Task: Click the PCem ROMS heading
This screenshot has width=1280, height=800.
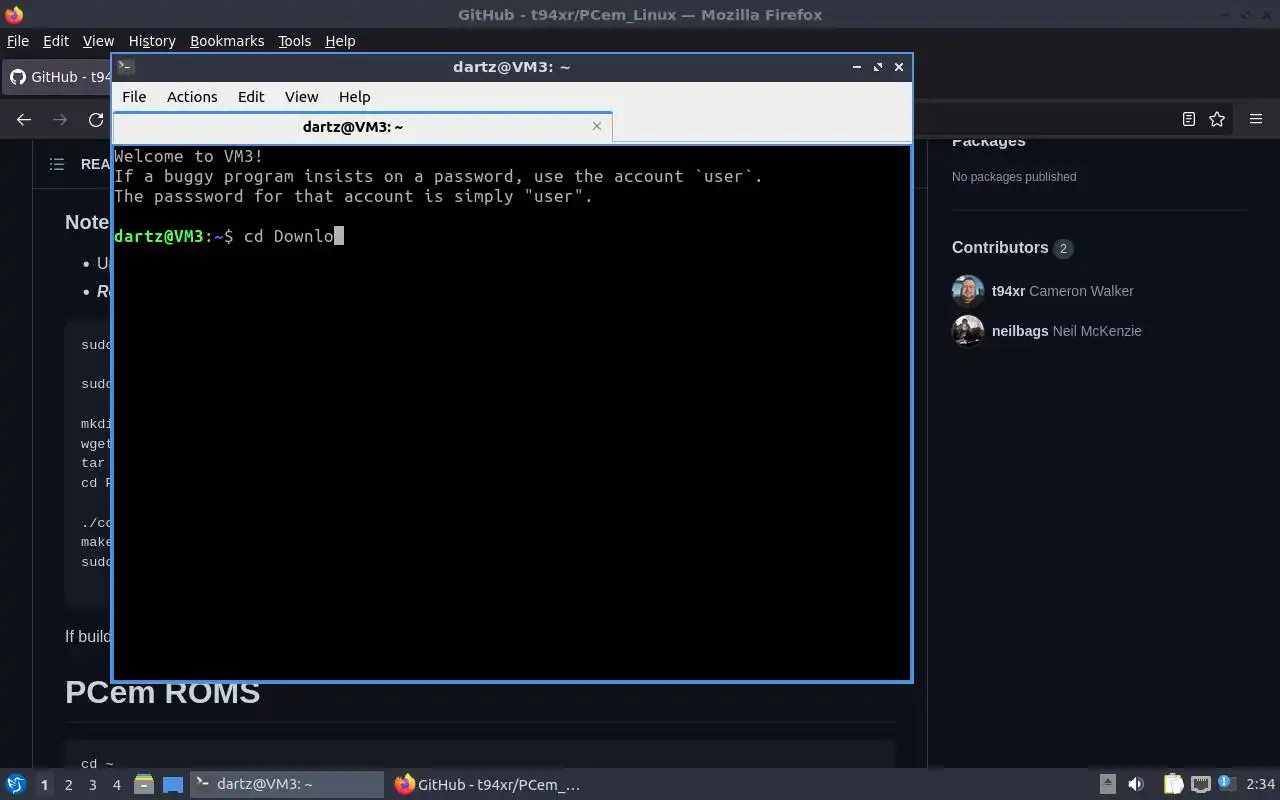Action: click(162, 692)
